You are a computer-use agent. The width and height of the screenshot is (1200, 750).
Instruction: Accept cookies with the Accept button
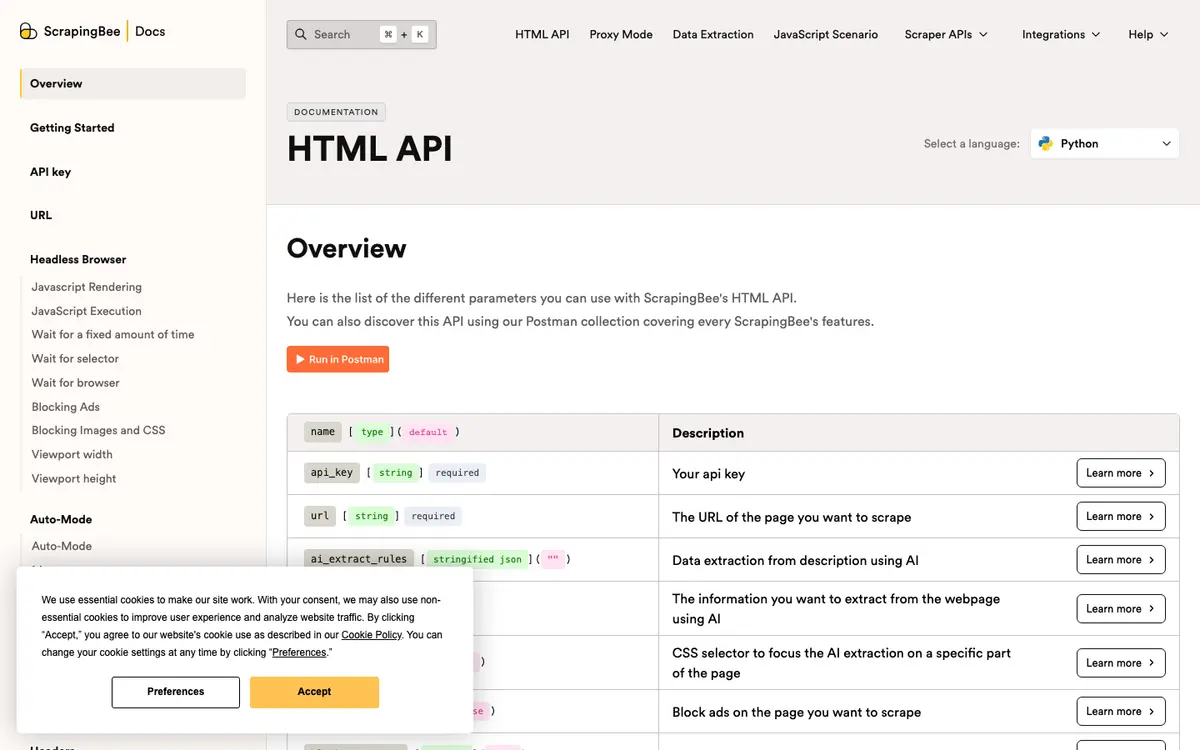pyautogui.click(x=314, y=692)
